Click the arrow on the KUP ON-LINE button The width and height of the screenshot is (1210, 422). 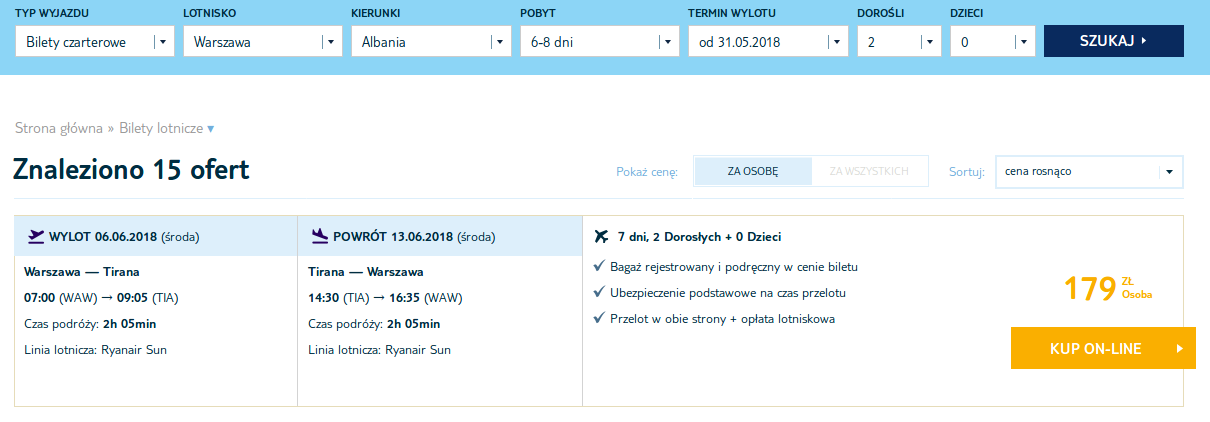tap(1180, 349)
